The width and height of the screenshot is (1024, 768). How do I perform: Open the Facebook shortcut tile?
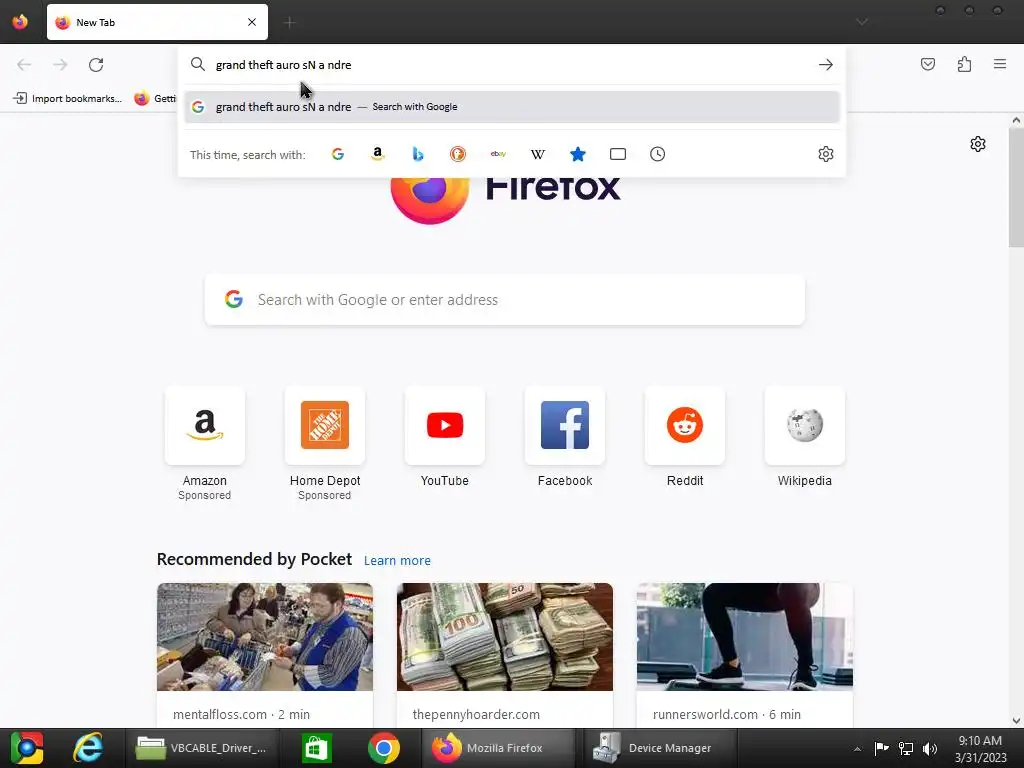coord(565,438)
